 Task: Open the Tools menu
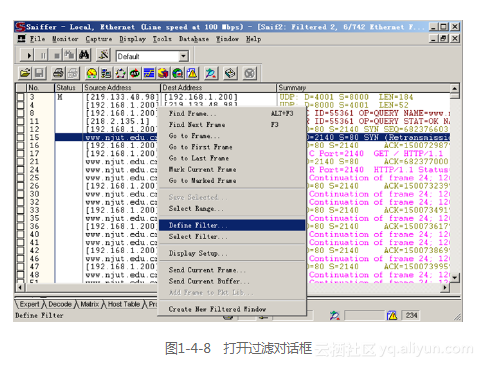162,39
